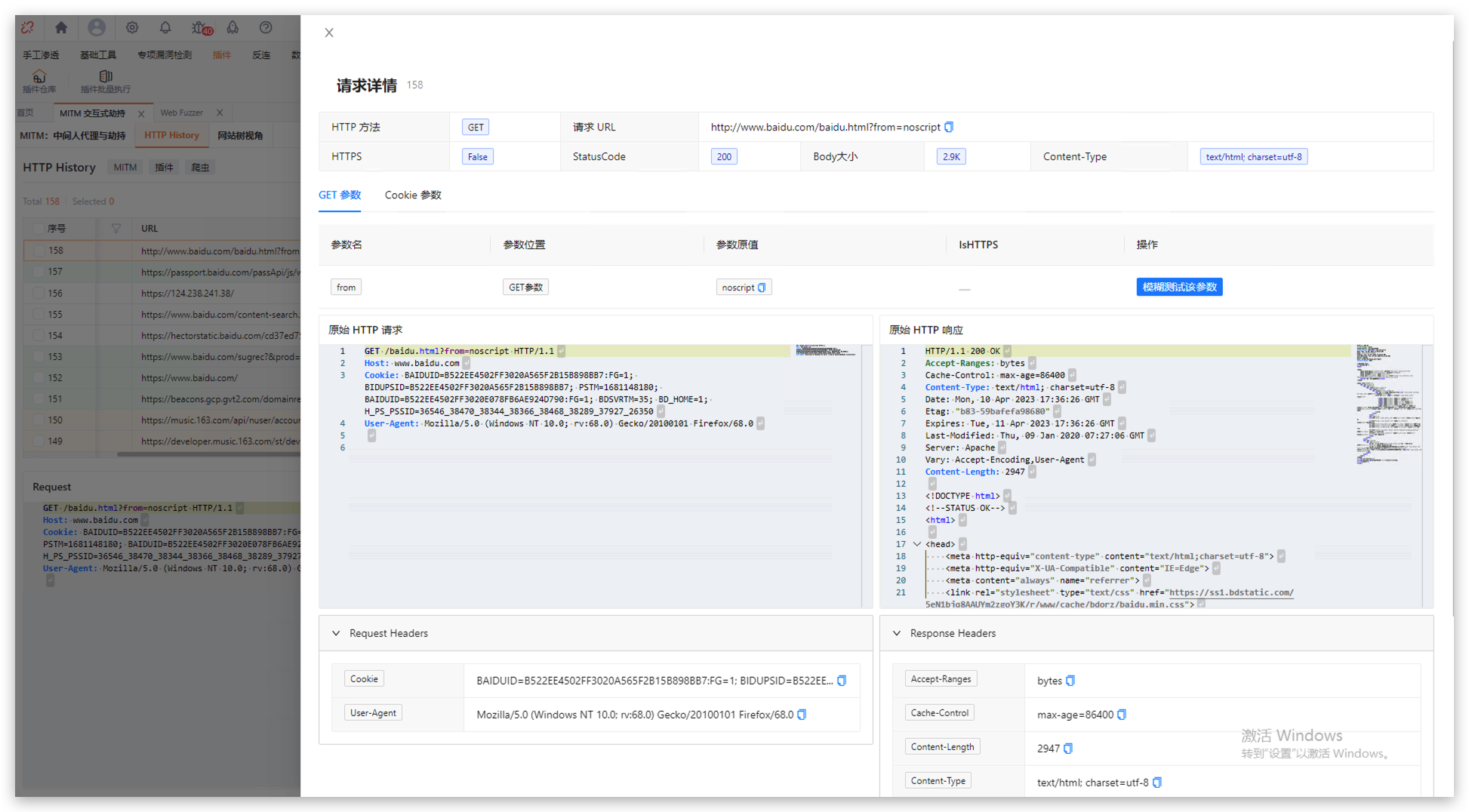Select all rows via header checkbox
This screenshot has height=812, width=1469.
(x=39, y=229)
